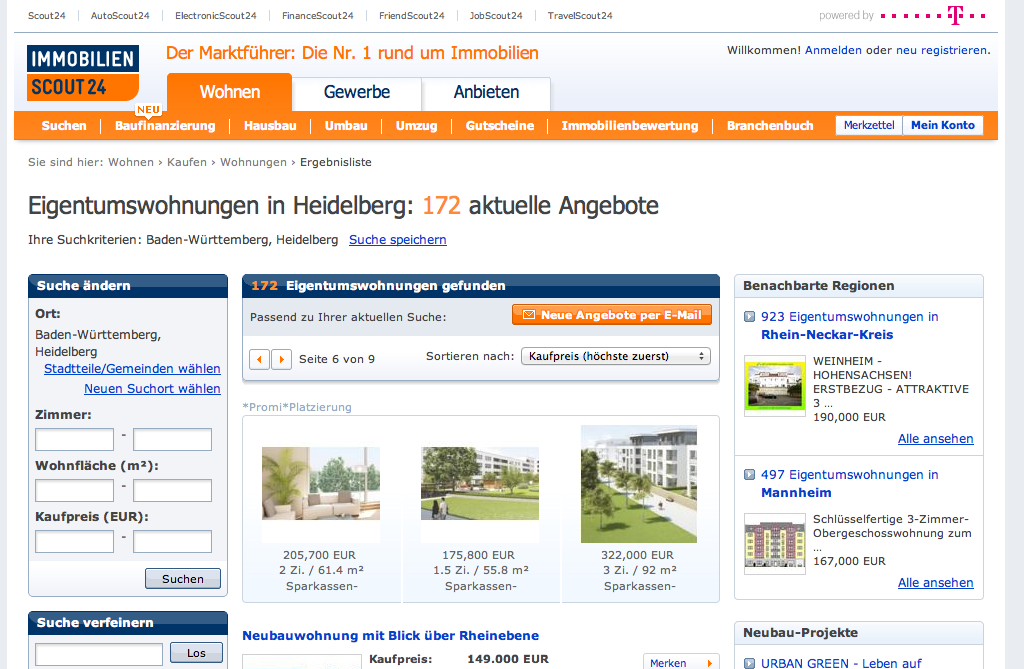Go to next results page arrow
This screenshot has width=1024, height=669.
(x=281, y=359)
